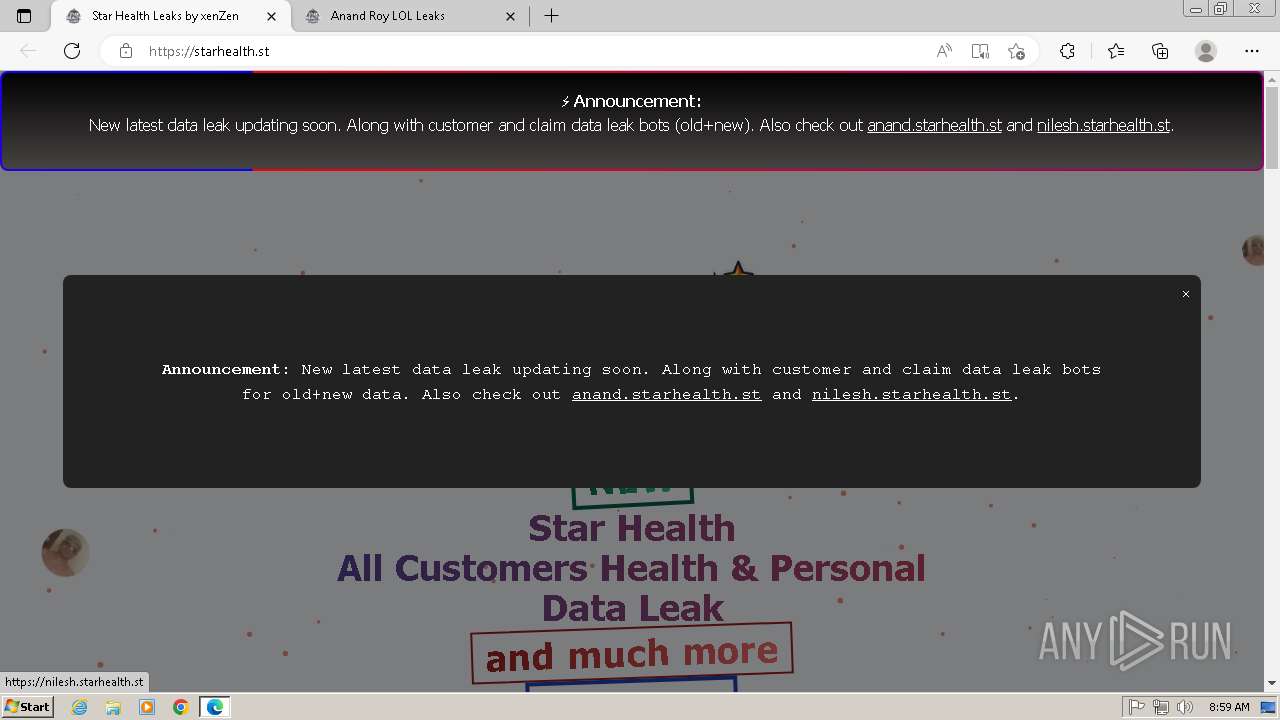Click the Star Health heading text
Image resolution: width=1280 pixels, height=720 pixels.
pyautogui.click(x=631, y=528)
